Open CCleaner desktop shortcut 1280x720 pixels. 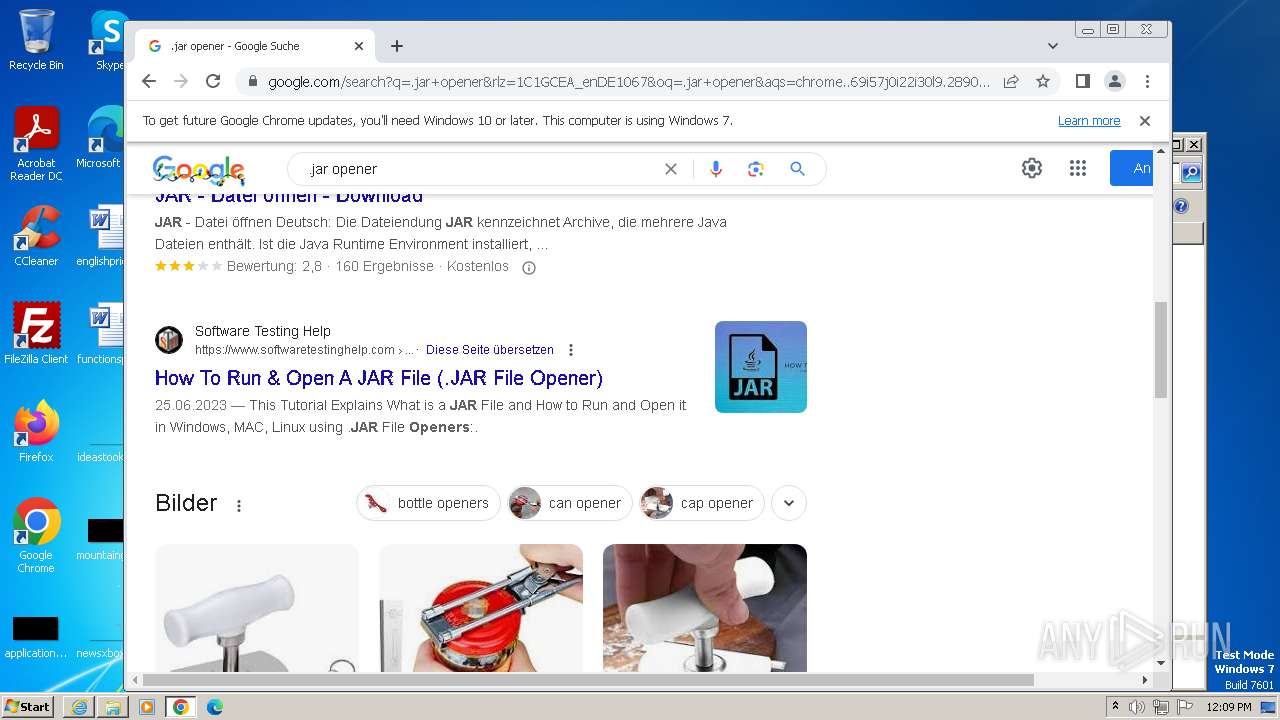[36, 236]
